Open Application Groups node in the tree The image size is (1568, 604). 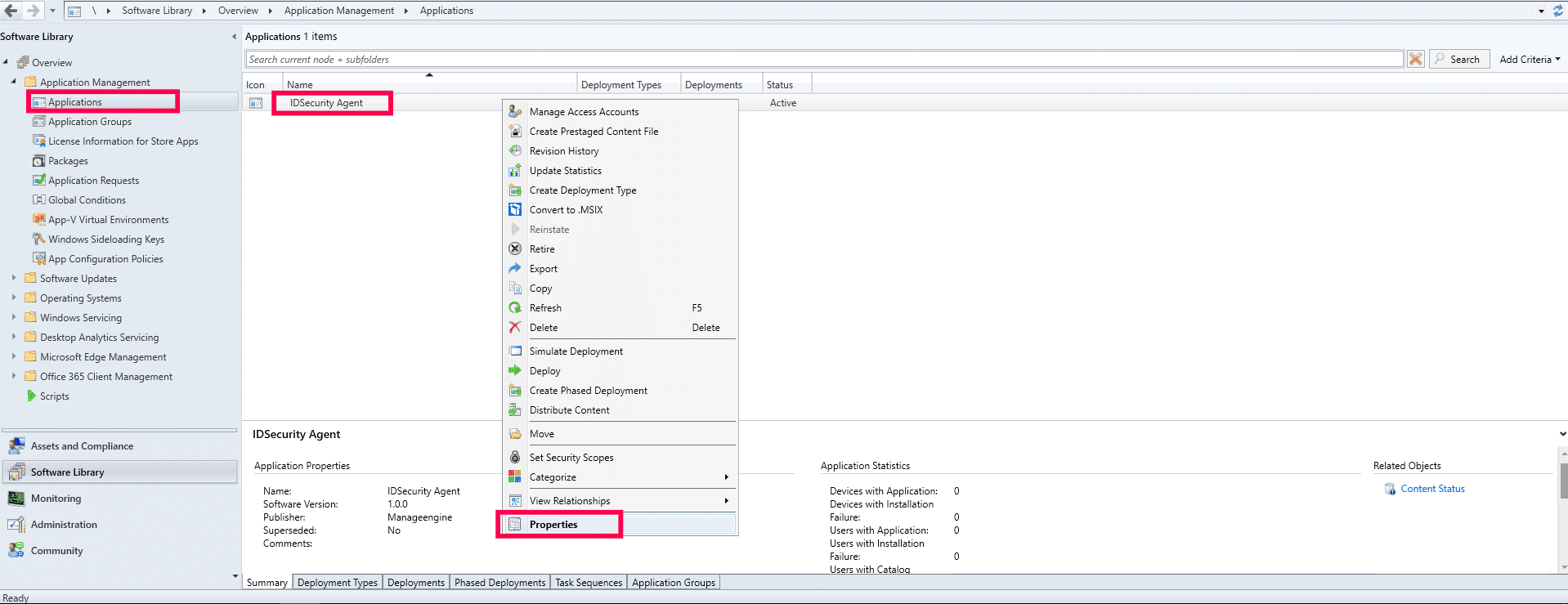[89, 122]
